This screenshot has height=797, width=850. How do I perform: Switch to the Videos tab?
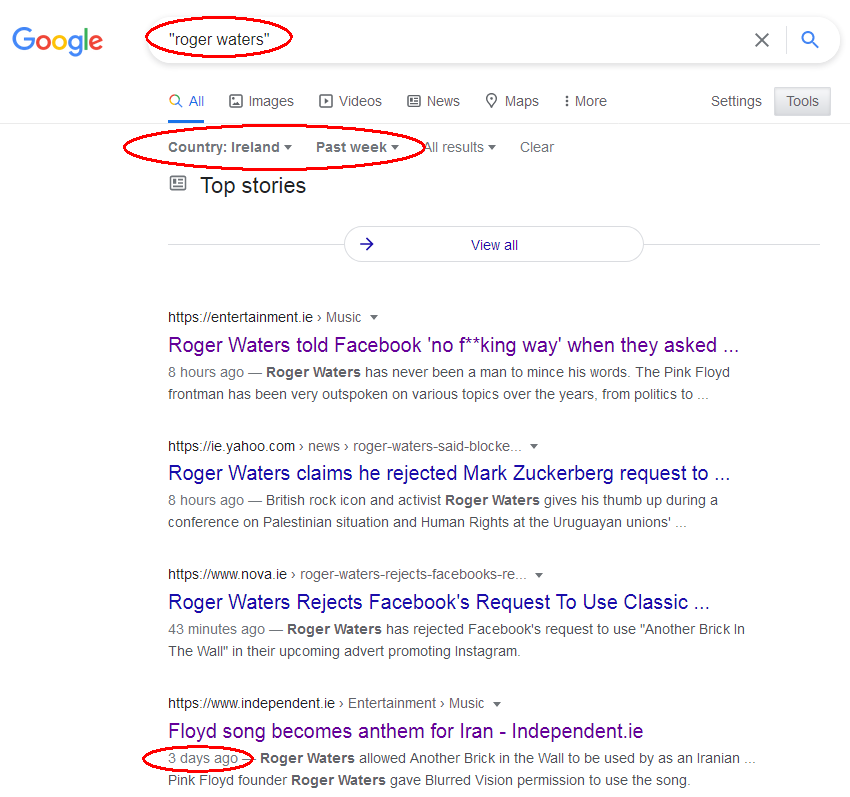tap(350, 101)
